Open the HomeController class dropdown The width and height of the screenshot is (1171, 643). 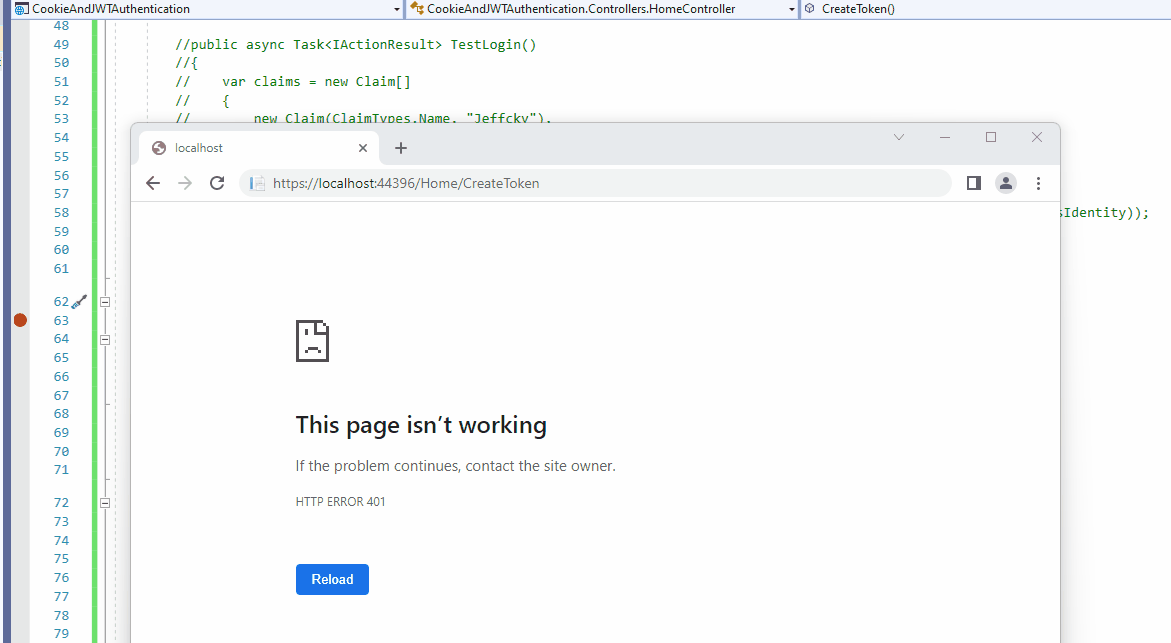tap(603, 9)
